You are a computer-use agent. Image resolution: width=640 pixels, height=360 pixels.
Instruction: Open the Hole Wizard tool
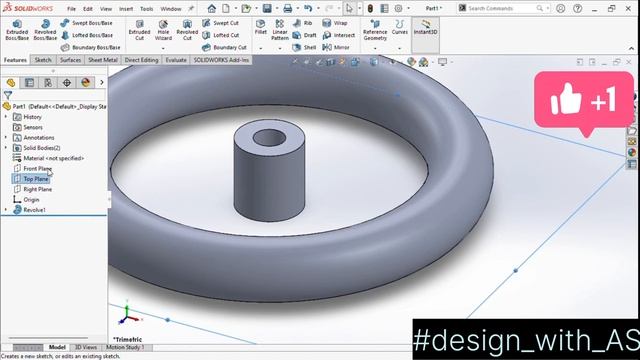(163, 30)
